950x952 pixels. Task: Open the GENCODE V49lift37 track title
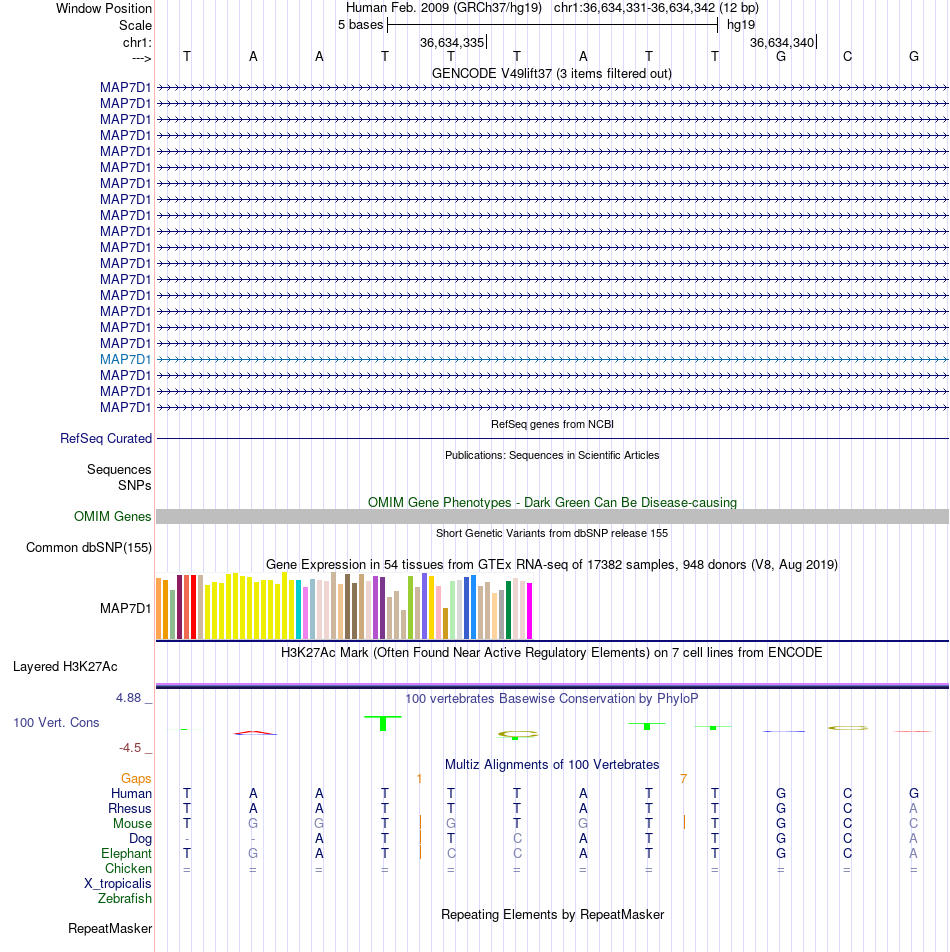click(552, 73)
